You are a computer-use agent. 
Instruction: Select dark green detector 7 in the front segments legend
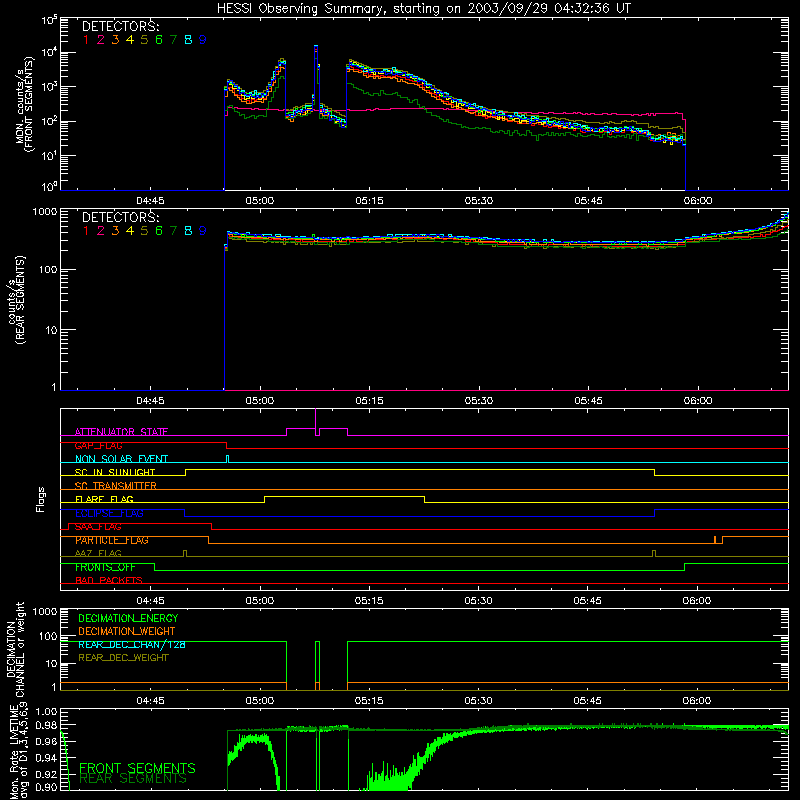pyautogui.click(x=173, y=40)
